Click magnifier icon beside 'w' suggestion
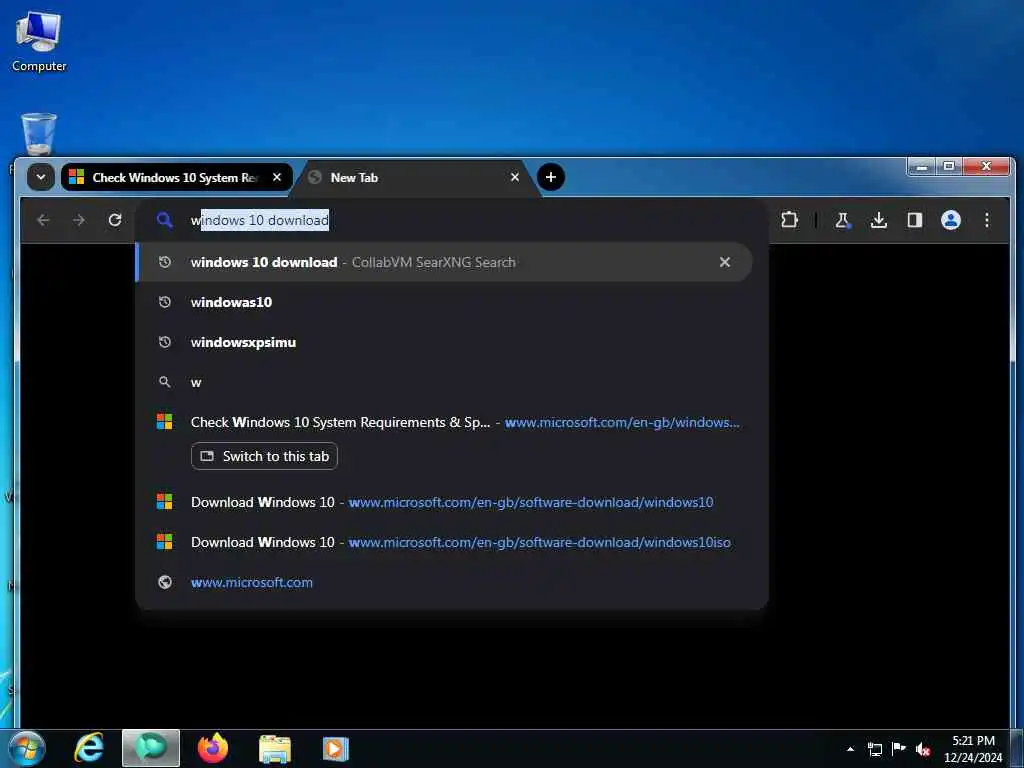 [x=165, y=382]
